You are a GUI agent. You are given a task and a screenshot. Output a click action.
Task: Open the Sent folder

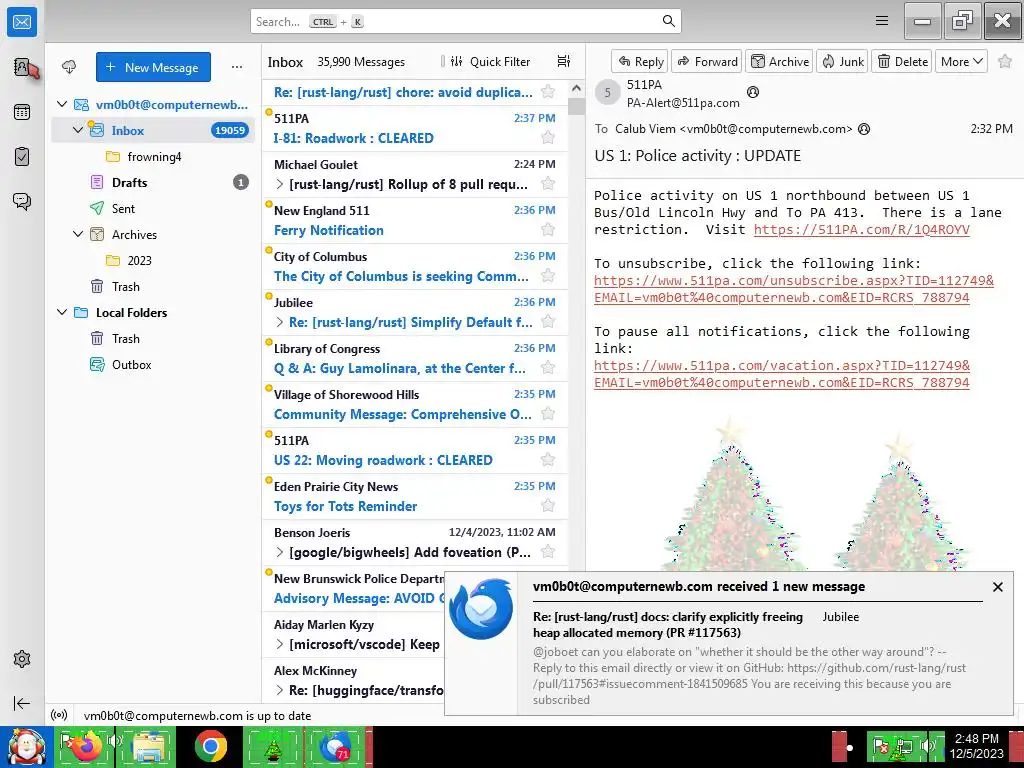[x=153, y=208]
